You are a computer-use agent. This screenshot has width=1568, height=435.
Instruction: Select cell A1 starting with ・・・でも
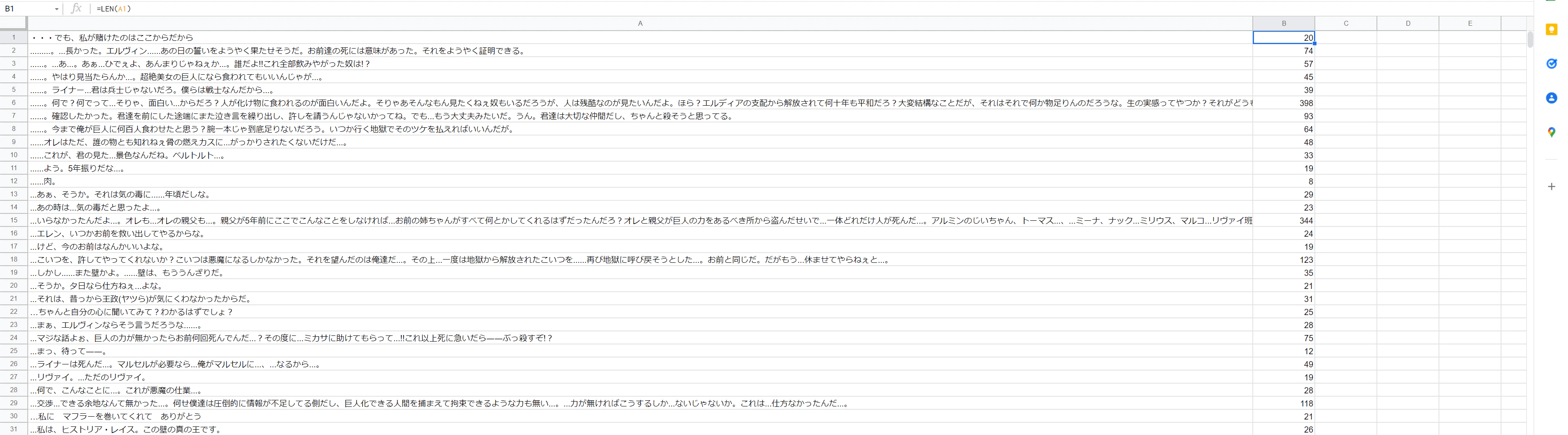(x=640, y=37)
